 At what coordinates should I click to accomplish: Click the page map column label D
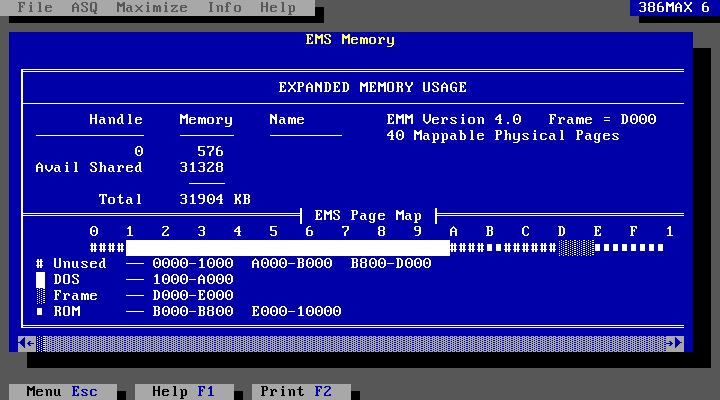point(562,231)
